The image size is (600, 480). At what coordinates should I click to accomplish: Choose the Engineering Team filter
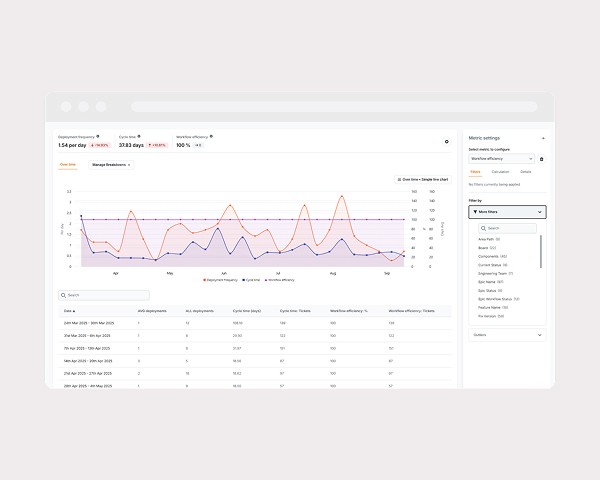[496, 274]
